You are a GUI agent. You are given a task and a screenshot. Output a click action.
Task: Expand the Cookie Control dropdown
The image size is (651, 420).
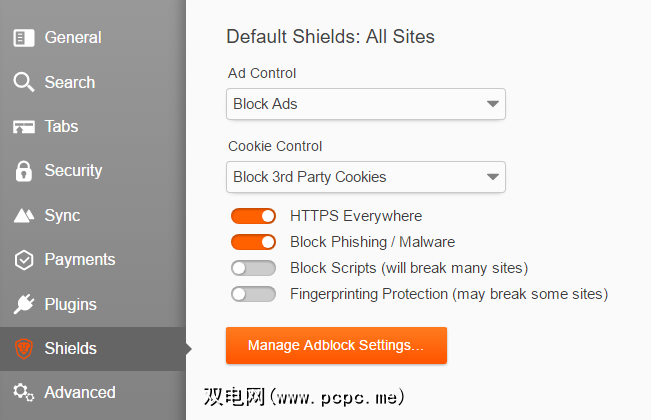pos(366,177)
